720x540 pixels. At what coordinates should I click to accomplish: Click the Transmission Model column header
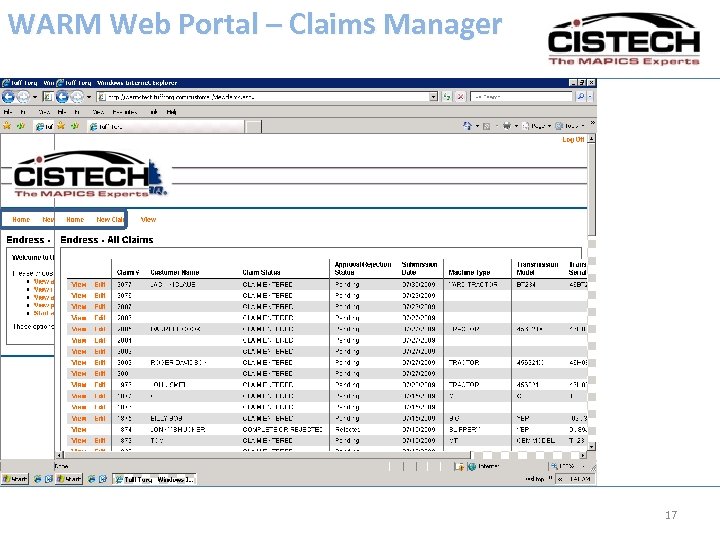pyautogui.click(x=537, y=269)
